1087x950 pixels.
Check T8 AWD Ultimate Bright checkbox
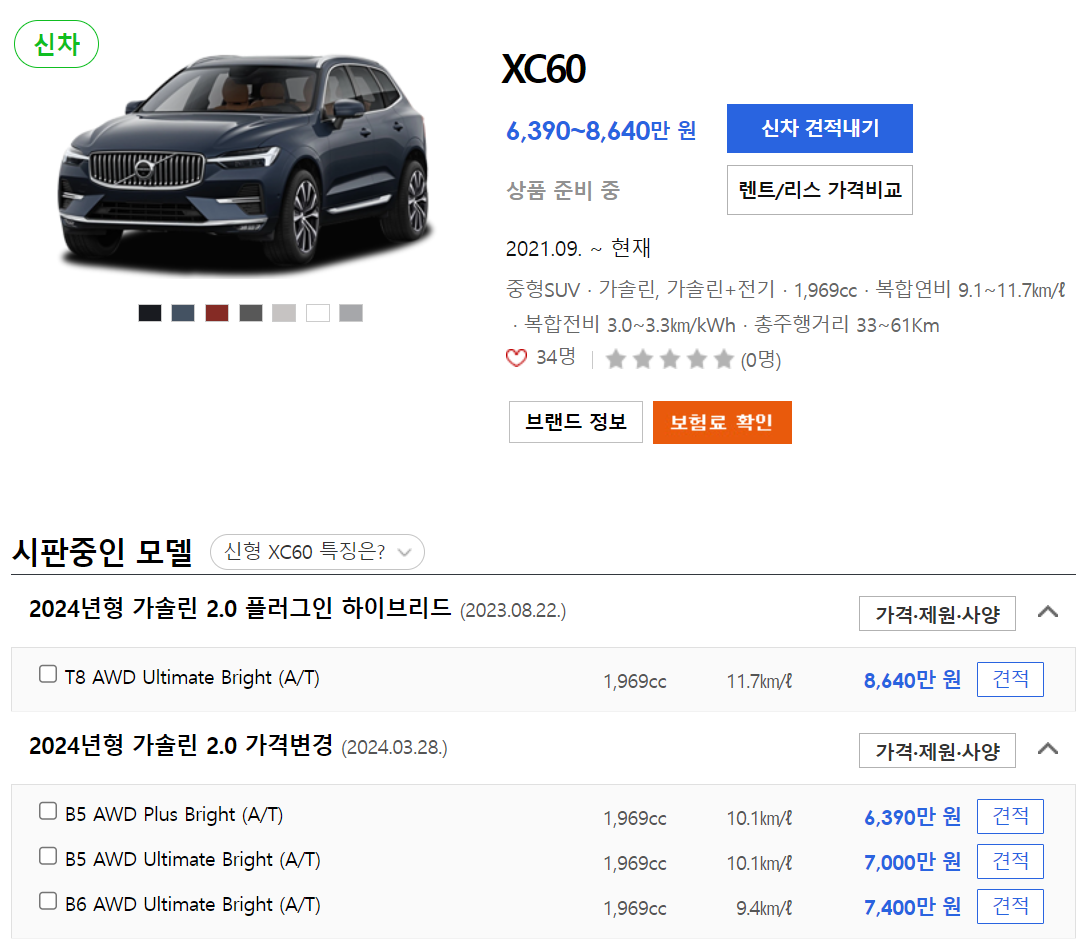[x=48, y=674]
